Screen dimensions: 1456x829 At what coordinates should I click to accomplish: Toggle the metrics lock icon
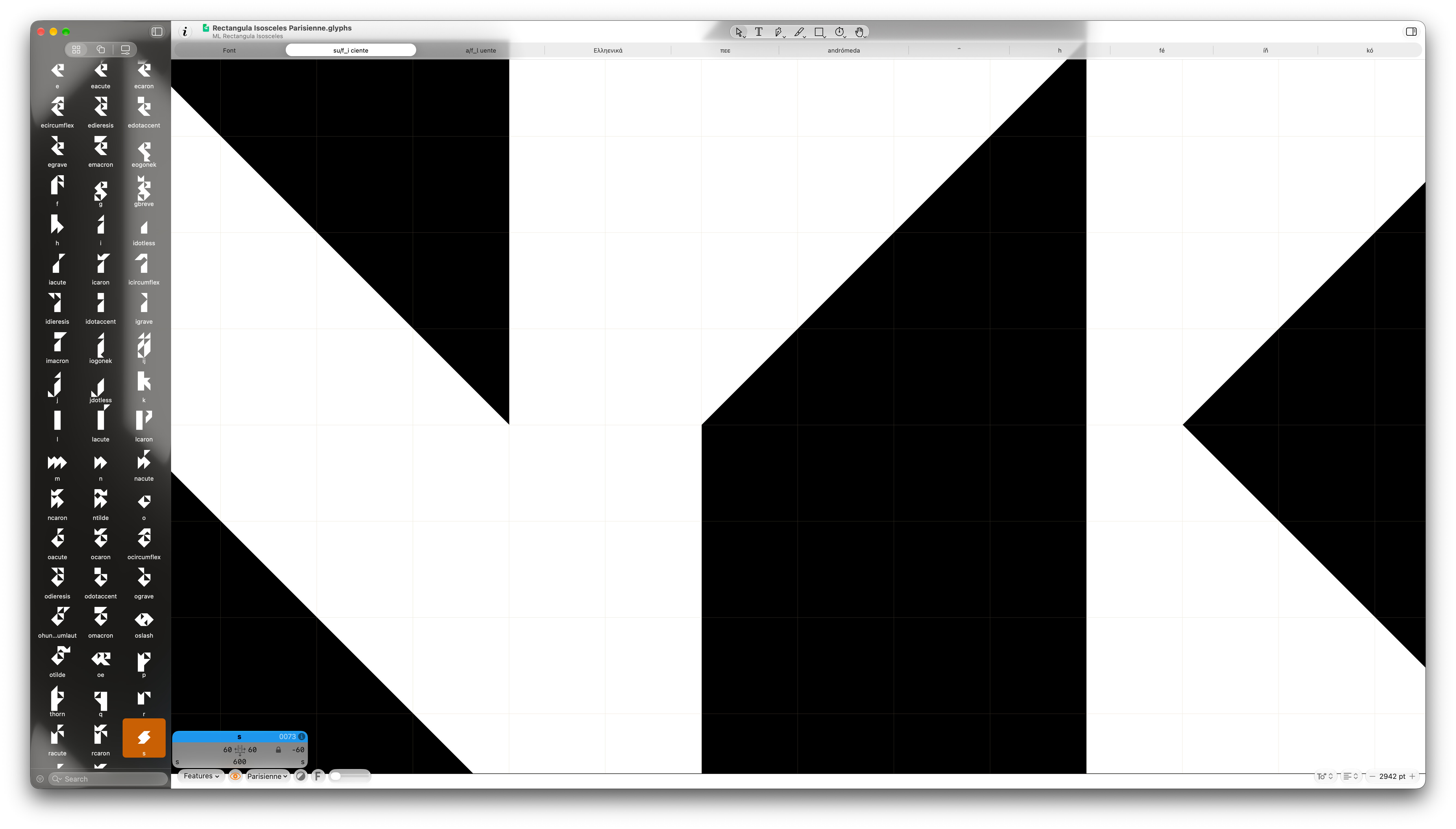pyautogui.click(x=278, y=750)
